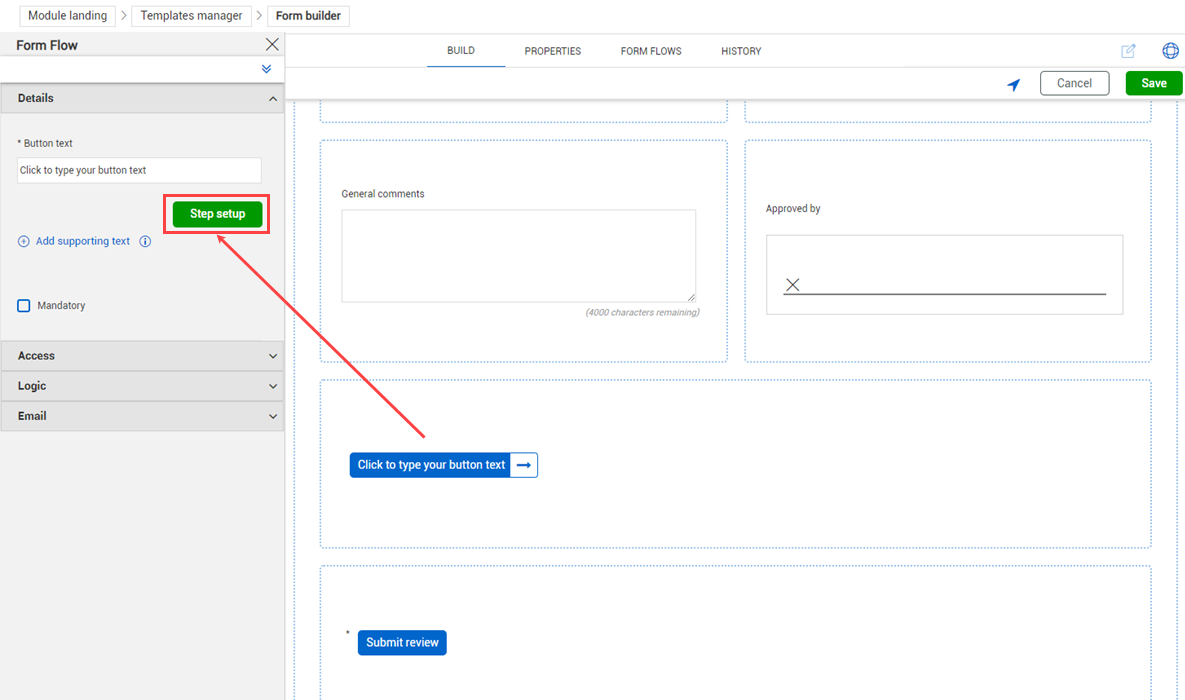Expand the Email section
This screenshot has width=1185, height=700.
coord(273,416)
